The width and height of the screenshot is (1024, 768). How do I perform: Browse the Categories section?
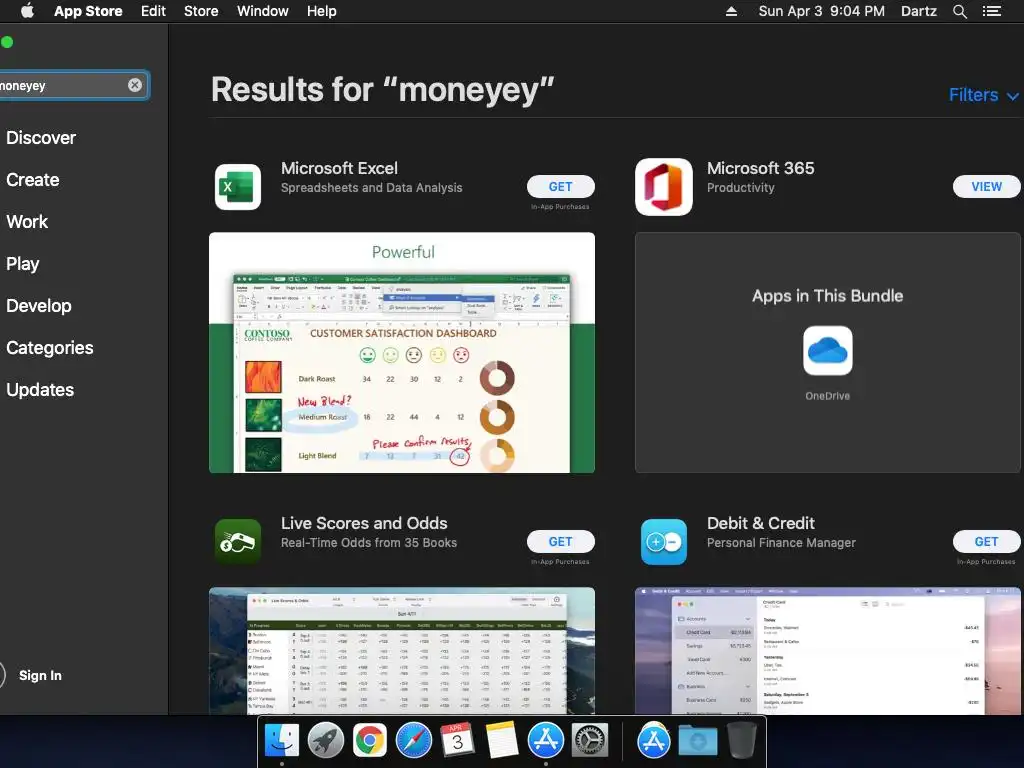click(50, 347)
